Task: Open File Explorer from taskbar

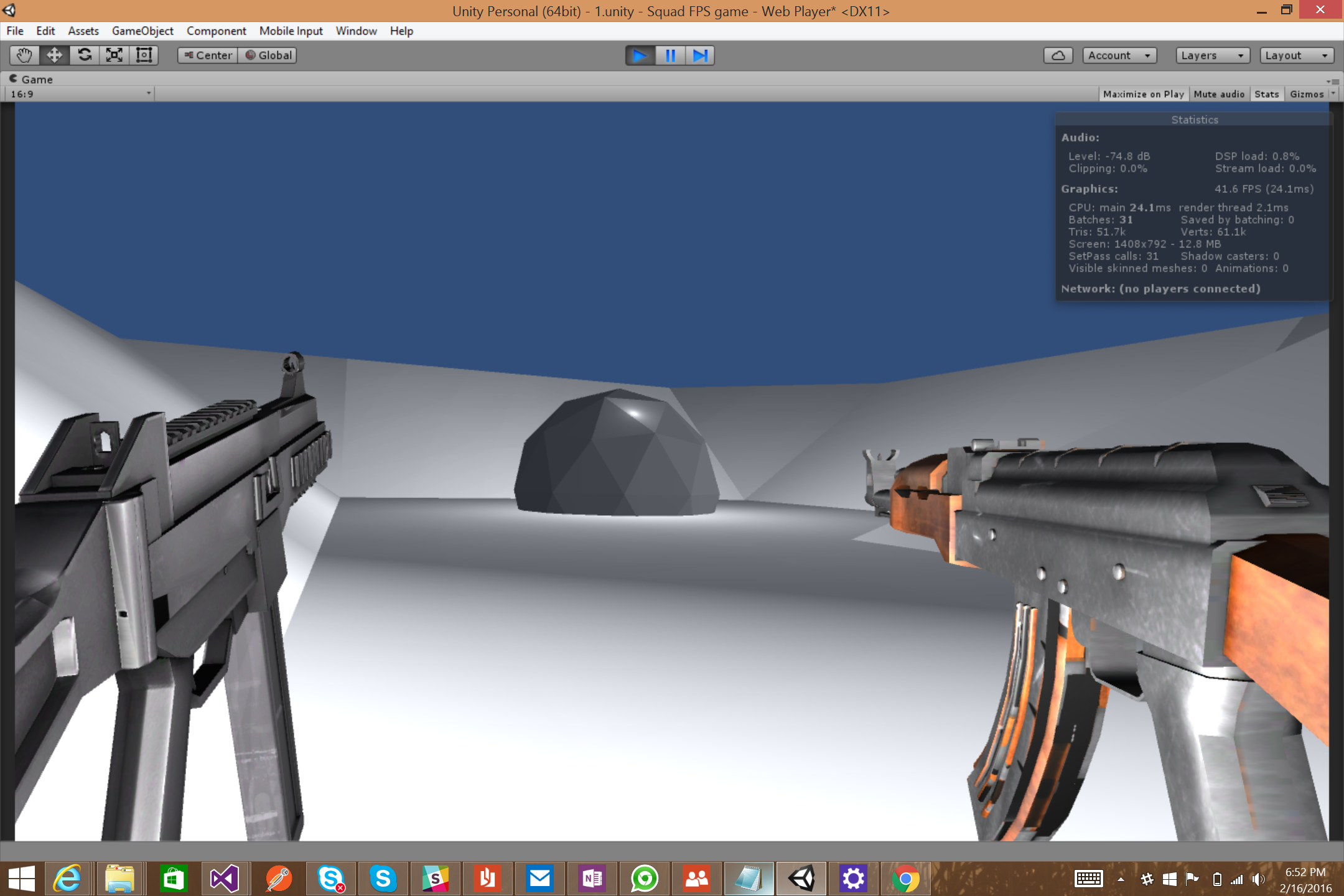Action: (x=119, y=879)
